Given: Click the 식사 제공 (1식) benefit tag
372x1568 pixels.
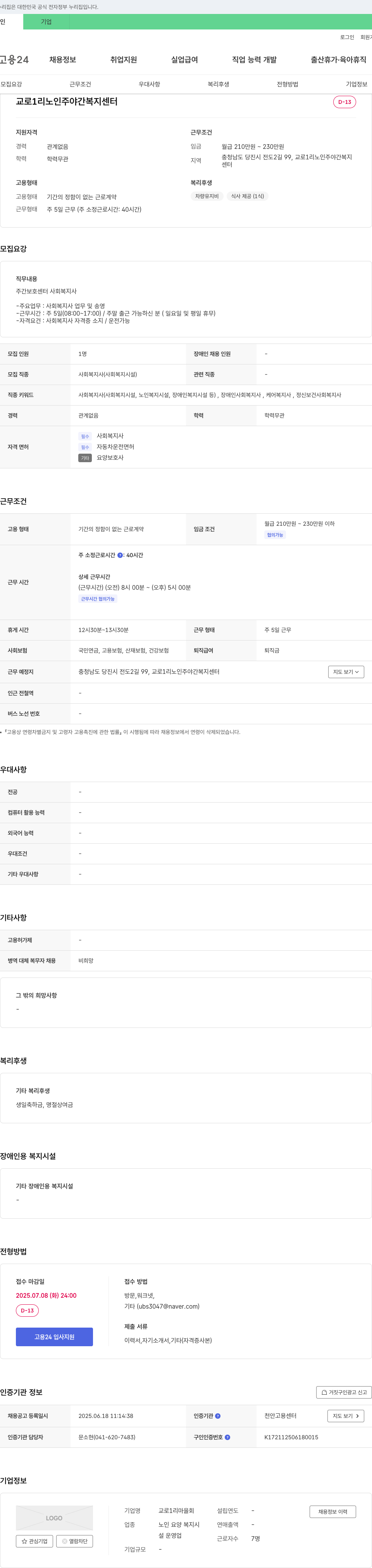Looking at the screenshot, I should coord(247,196).
